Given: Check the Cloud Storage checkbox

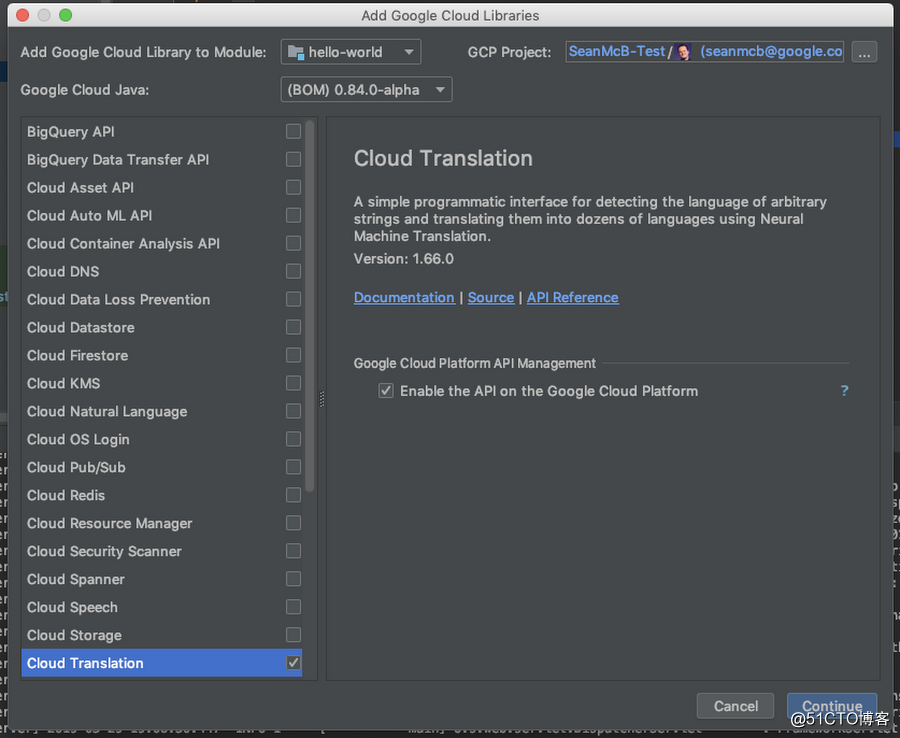Looking at the screenshot, I should pos(293,635).
